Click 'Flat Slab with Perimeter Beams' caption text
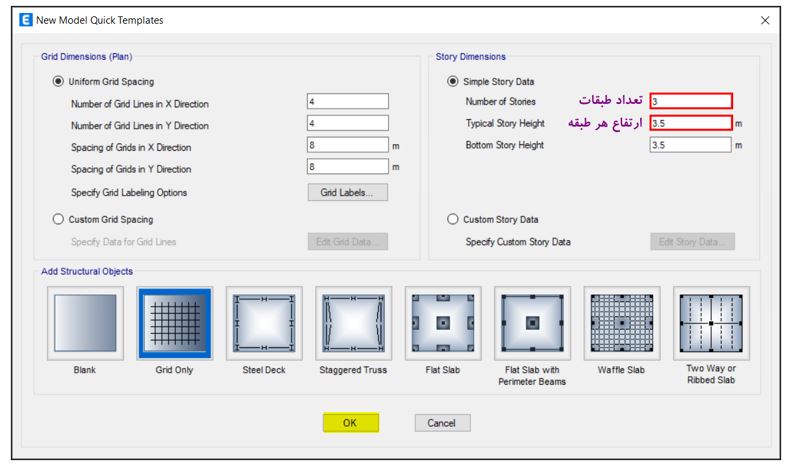Screen dimensions: 788x468 [532, 376]
